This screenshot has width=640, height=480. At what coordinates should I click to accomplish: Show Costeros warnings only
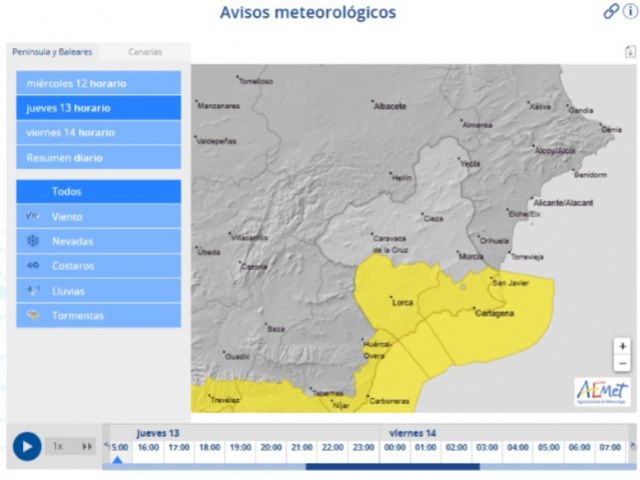[98, 266]
